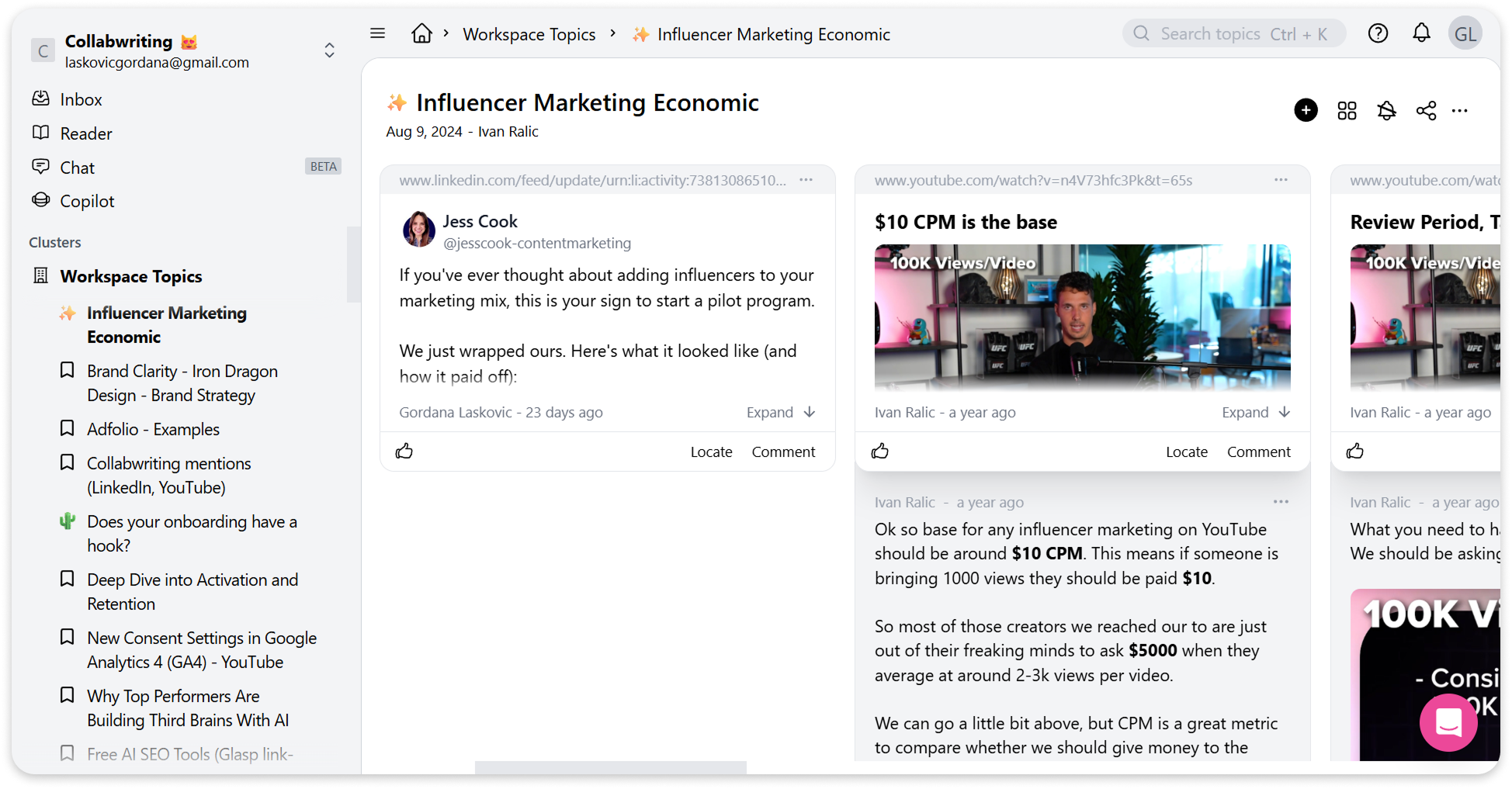The image size is (1512, 789).
Task: Expand the $10 CPM video description
Action: click(1255, 412)
